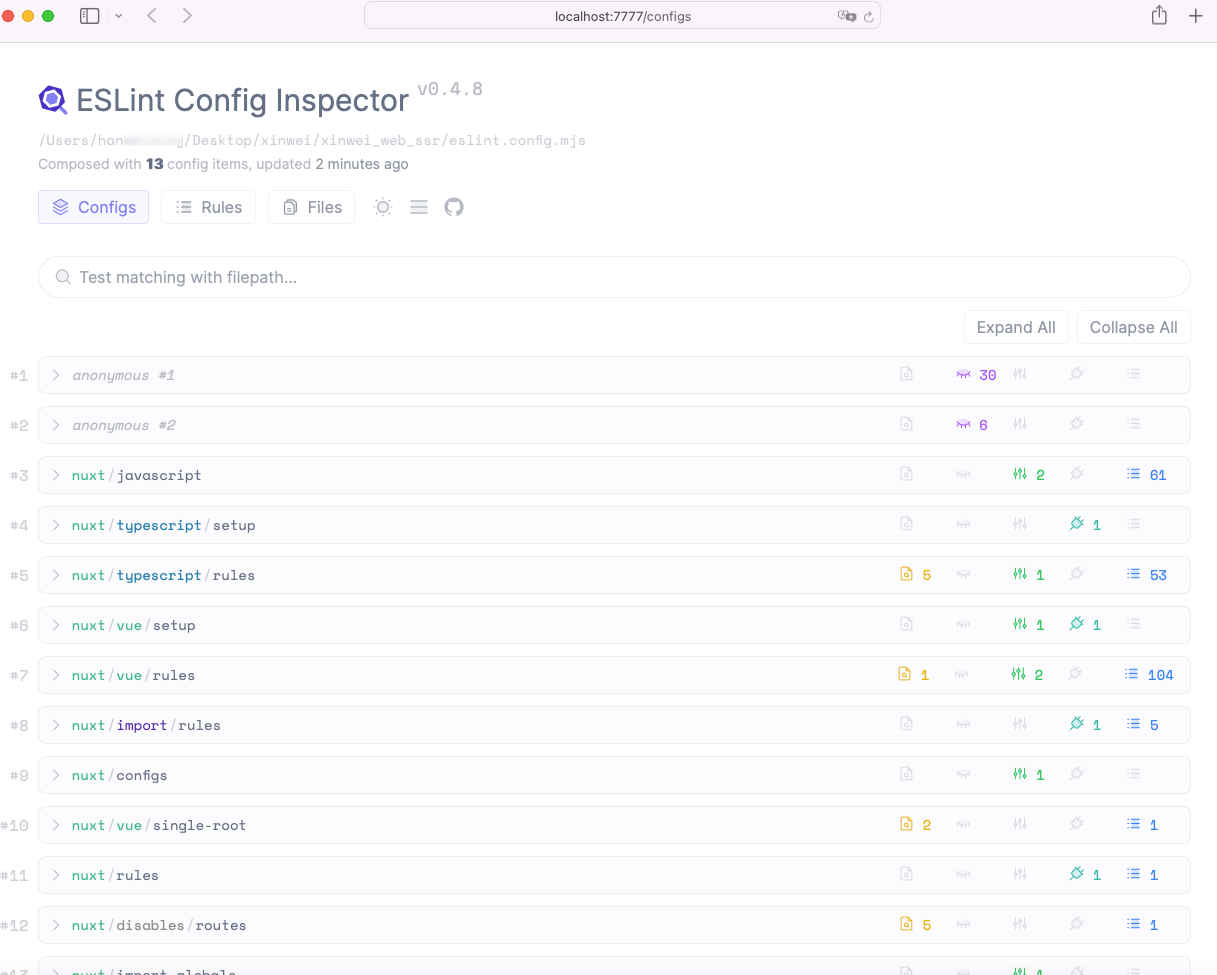This screenshot has width=1217, height=975.
Task: Click the files badge showing 2 on nuxt/vue/single-root
Action: 915,825
